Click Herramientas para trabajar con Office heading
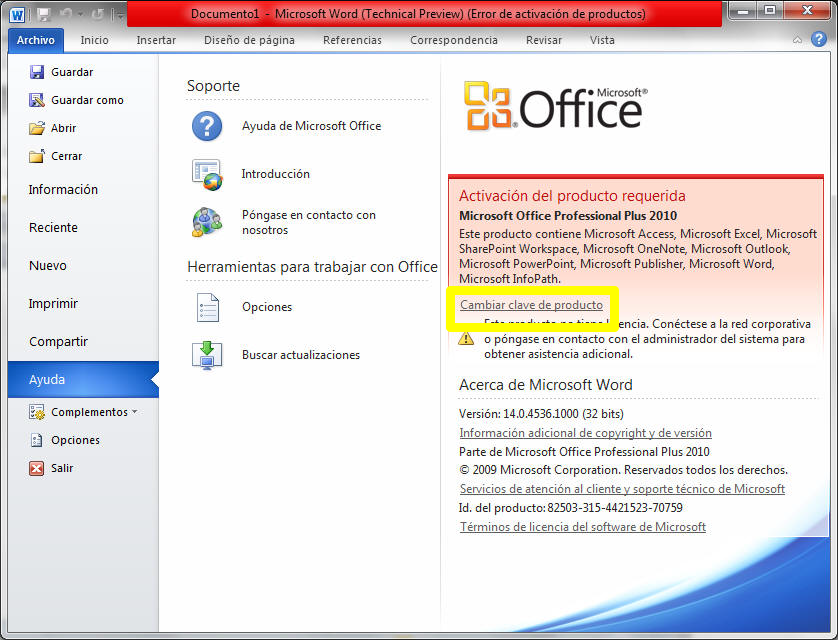838x640 pixels. [x=313, y=267]
